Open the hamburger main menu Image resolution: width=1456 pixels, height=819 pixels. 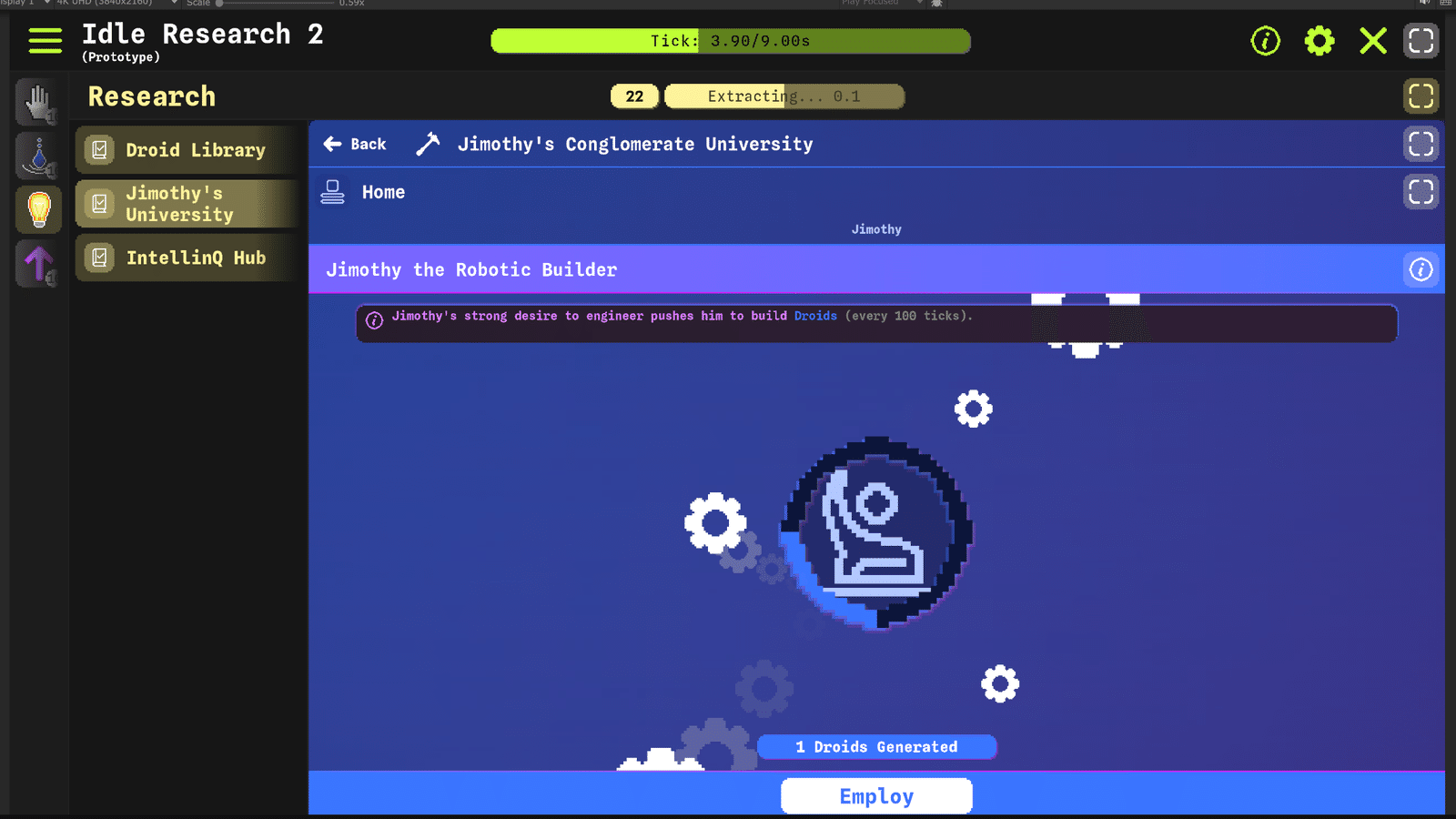(45, 41)
